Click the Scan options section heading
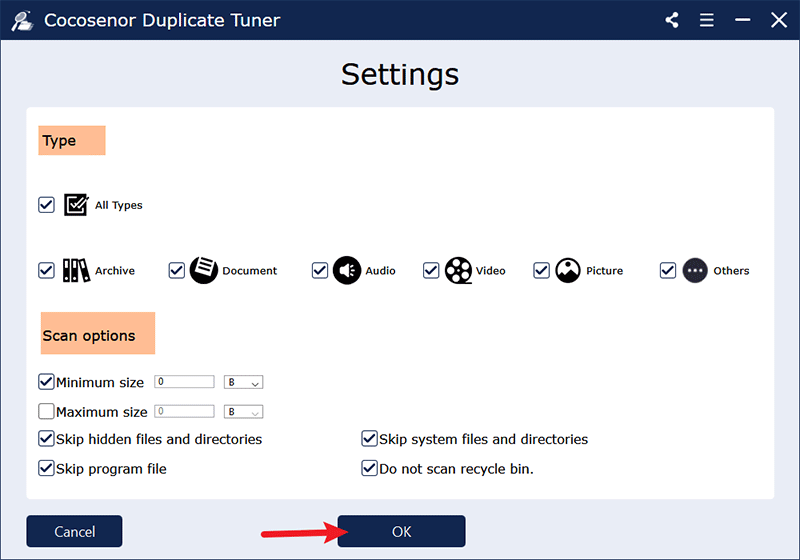The image size is (800, 560). tap(98, 334)
